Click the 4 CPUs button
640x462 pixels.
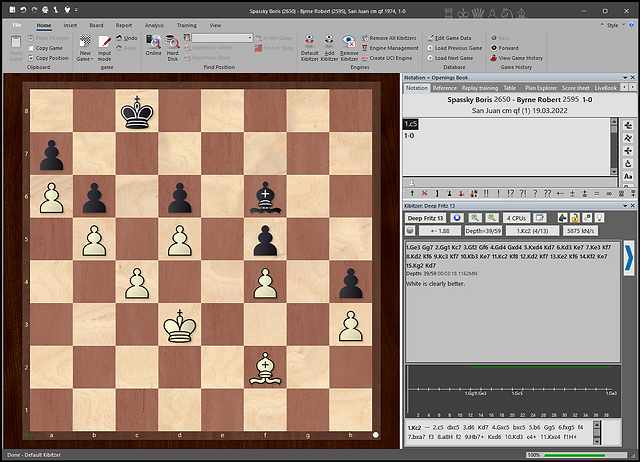point(517,217)
